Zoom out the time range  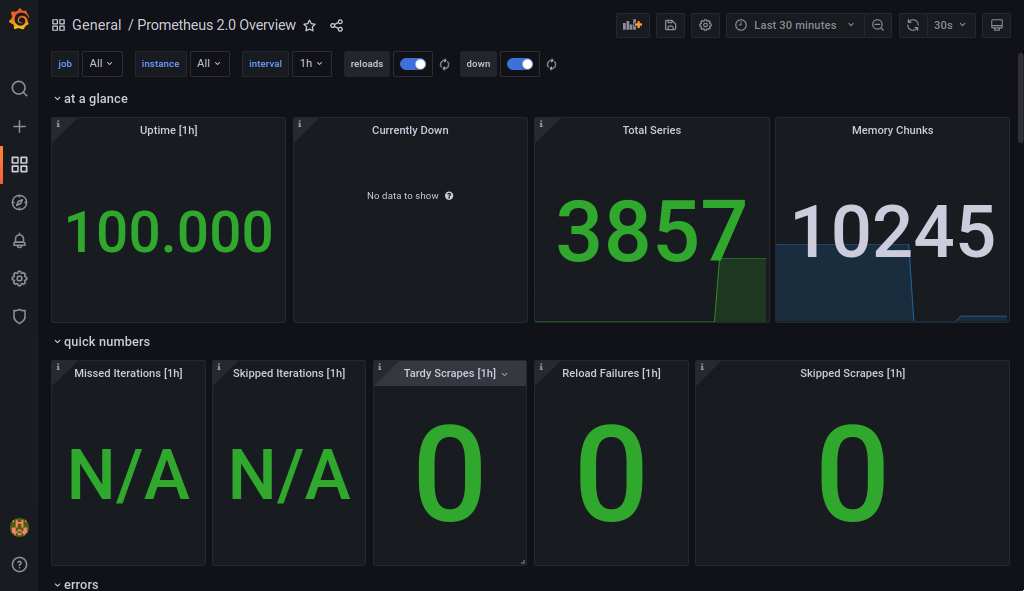[x=878, y=25]
